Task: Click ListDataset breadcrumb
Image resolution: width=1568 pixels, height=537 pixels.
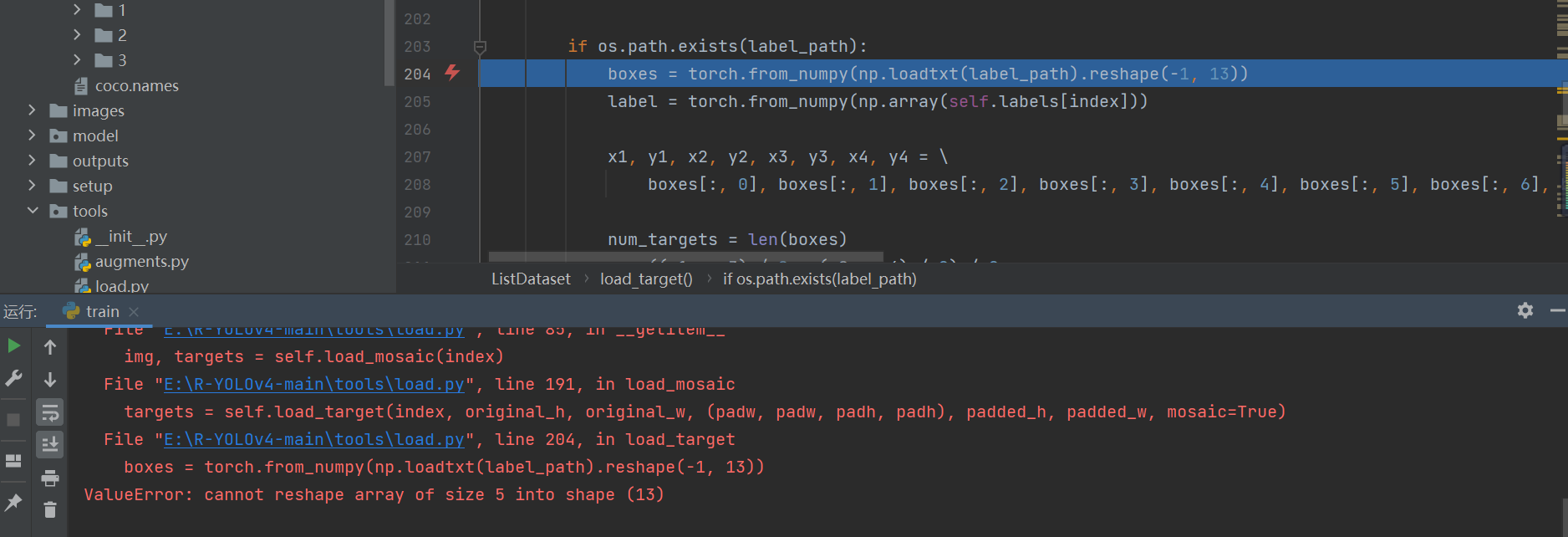Action: [x=531, y=279]
